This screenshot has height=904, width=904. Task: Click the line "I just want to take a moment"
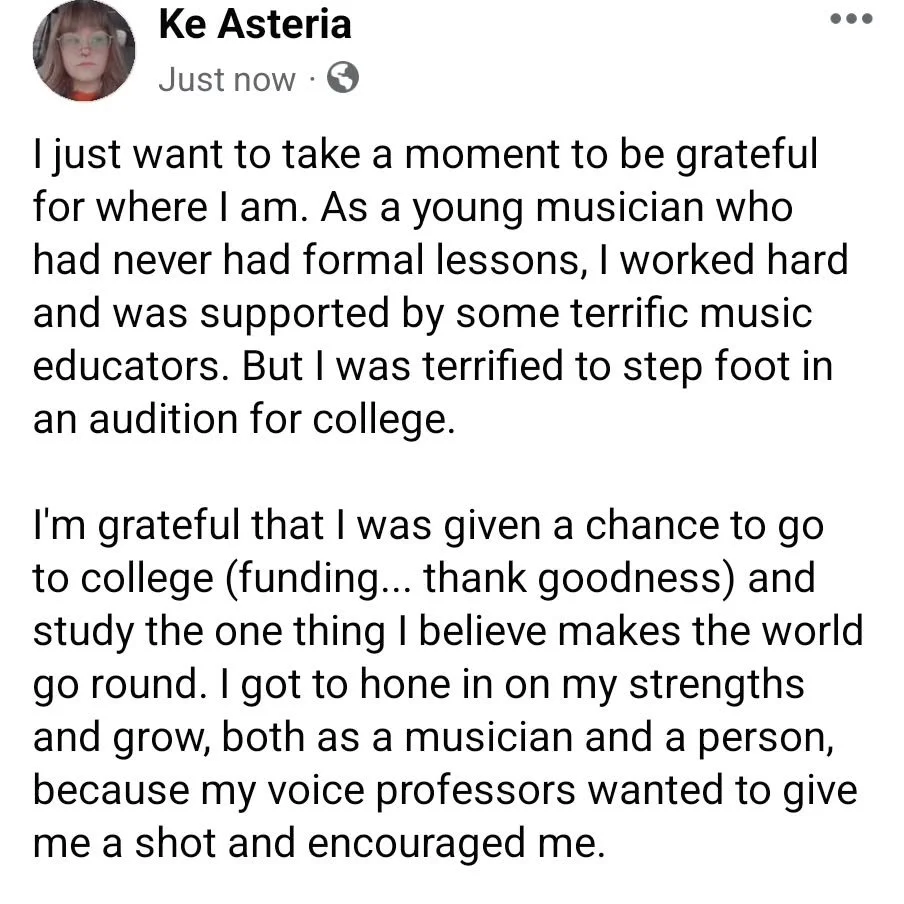tap(425, 155)
